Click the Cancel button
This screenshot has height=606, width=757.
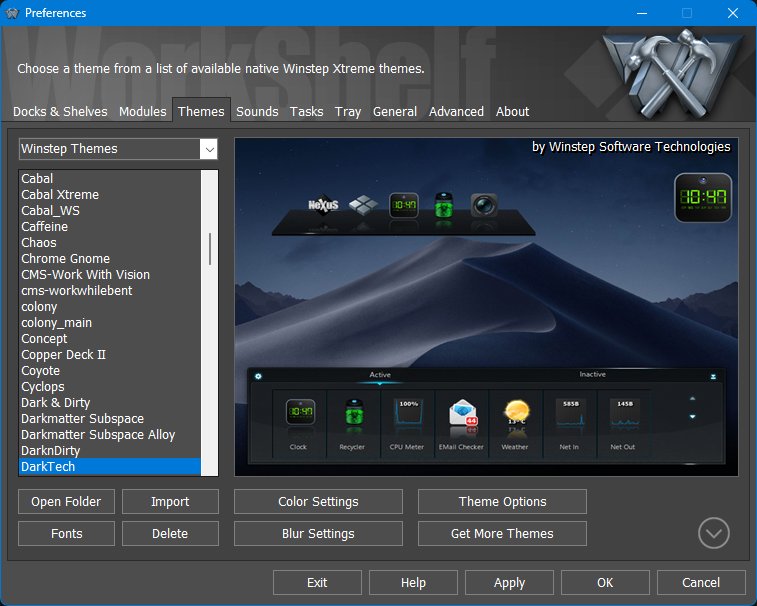701,583
